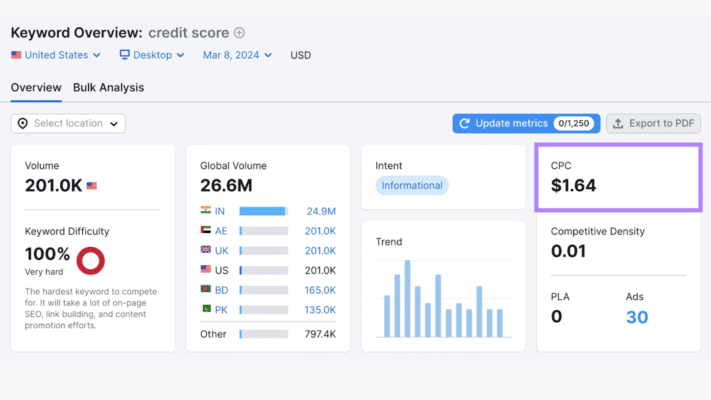Viewport: 711px width, 400px height.
Task: Open the PK country link
Action: tap(221, 310)
